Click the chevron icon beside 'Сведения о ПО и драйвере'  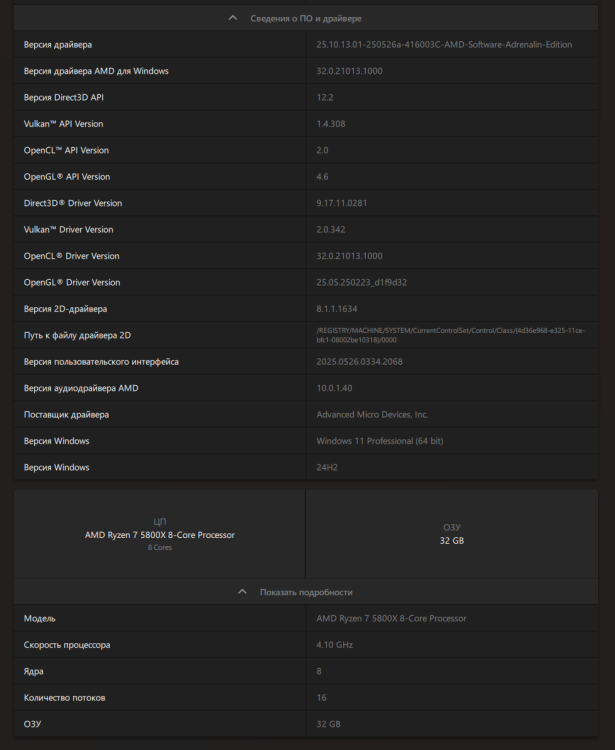tap(233, 18)
